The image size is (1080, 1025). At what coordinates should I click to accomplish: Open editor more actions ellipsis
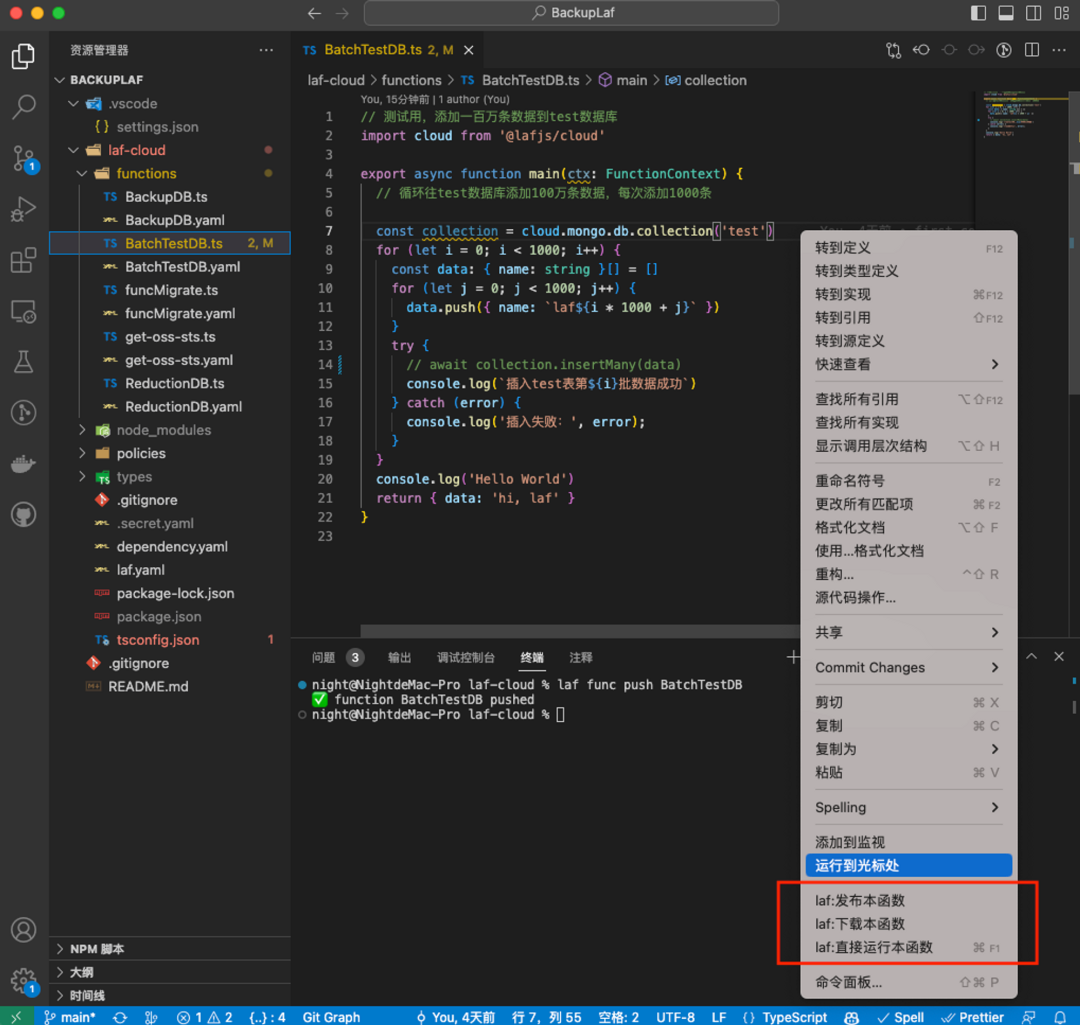(1059, 50)
